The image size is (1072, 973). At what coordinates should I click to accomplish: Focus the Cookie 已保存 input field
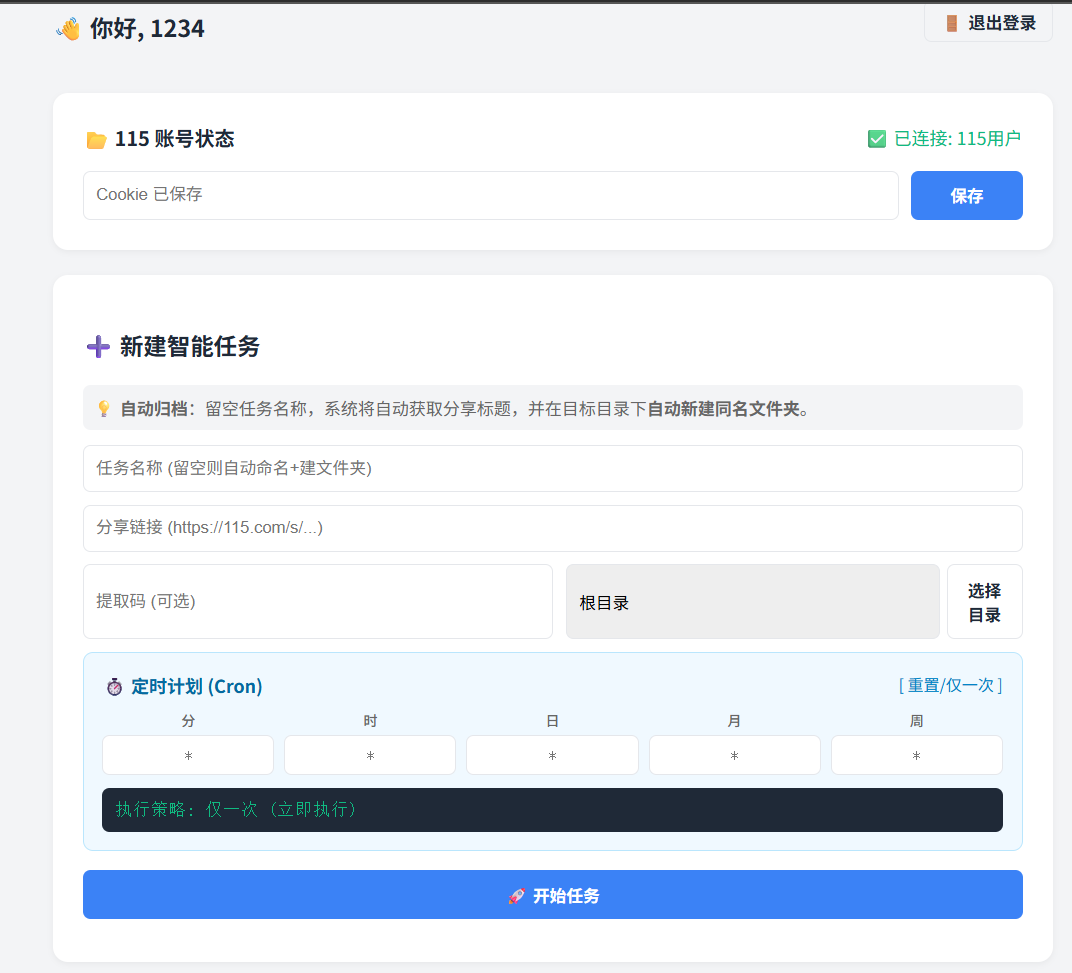(x=490, y=196)
